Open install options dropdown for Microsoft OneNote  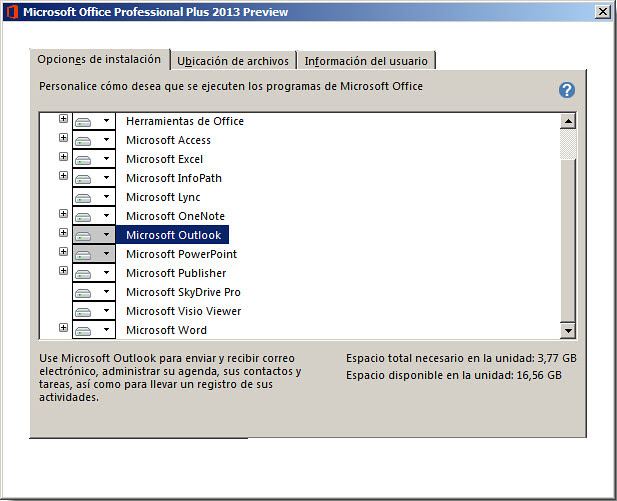click(x=94, y=216)
